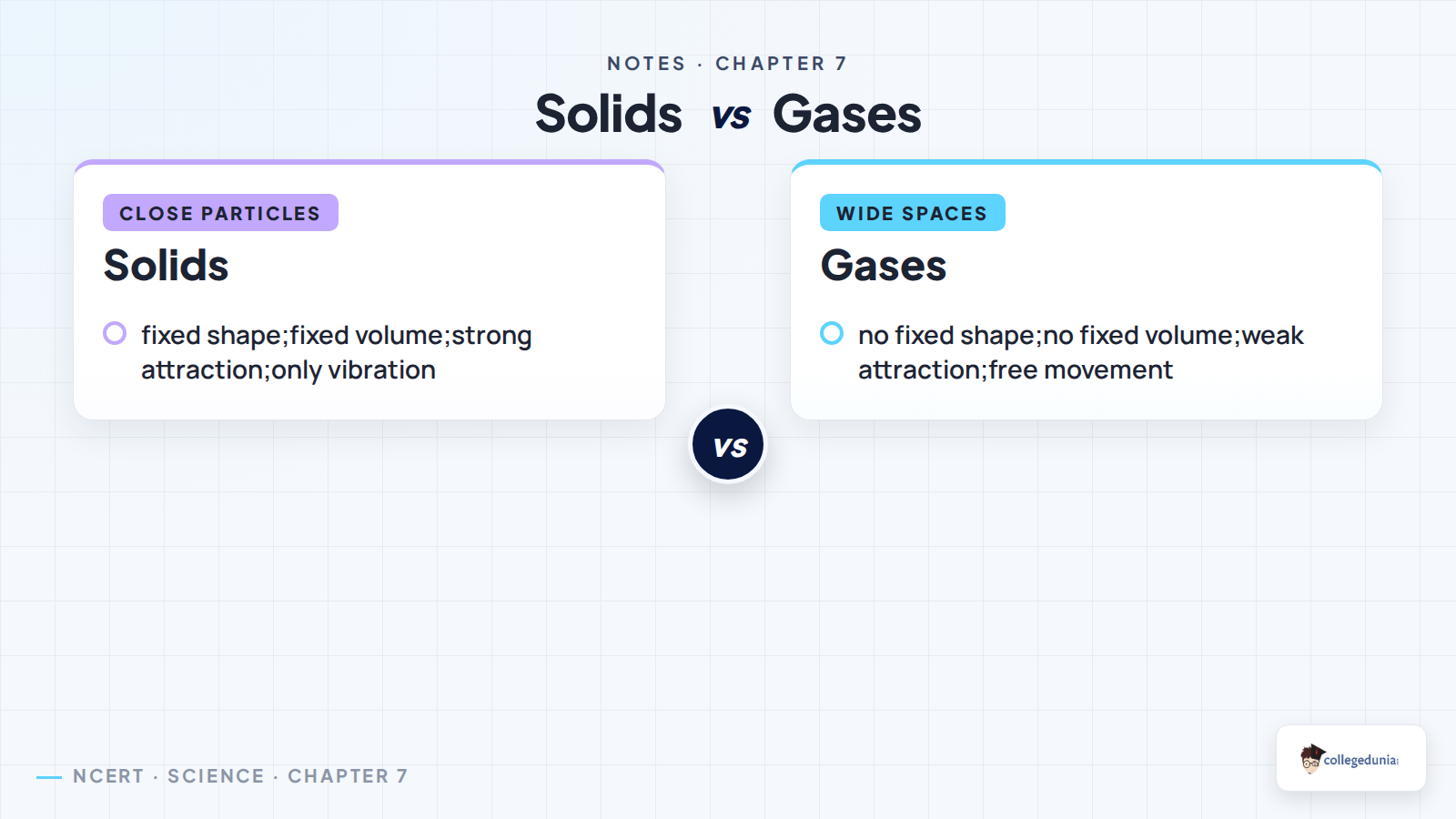Click the no fixed shape description text

tap(1081, 353)
